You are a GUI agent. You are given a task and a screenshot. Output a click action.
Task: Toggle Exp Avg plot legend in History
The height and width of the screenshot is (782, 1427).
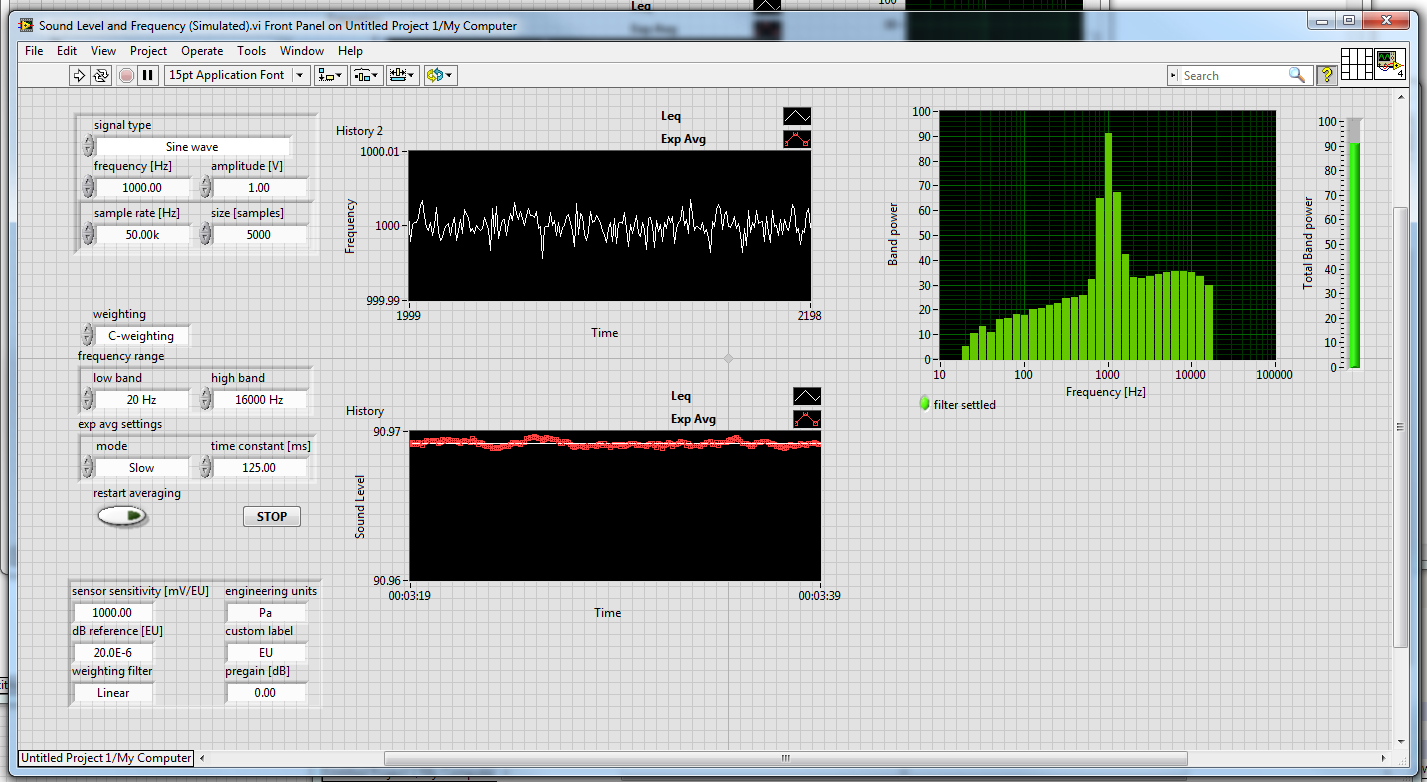click(x=806, y=419)
